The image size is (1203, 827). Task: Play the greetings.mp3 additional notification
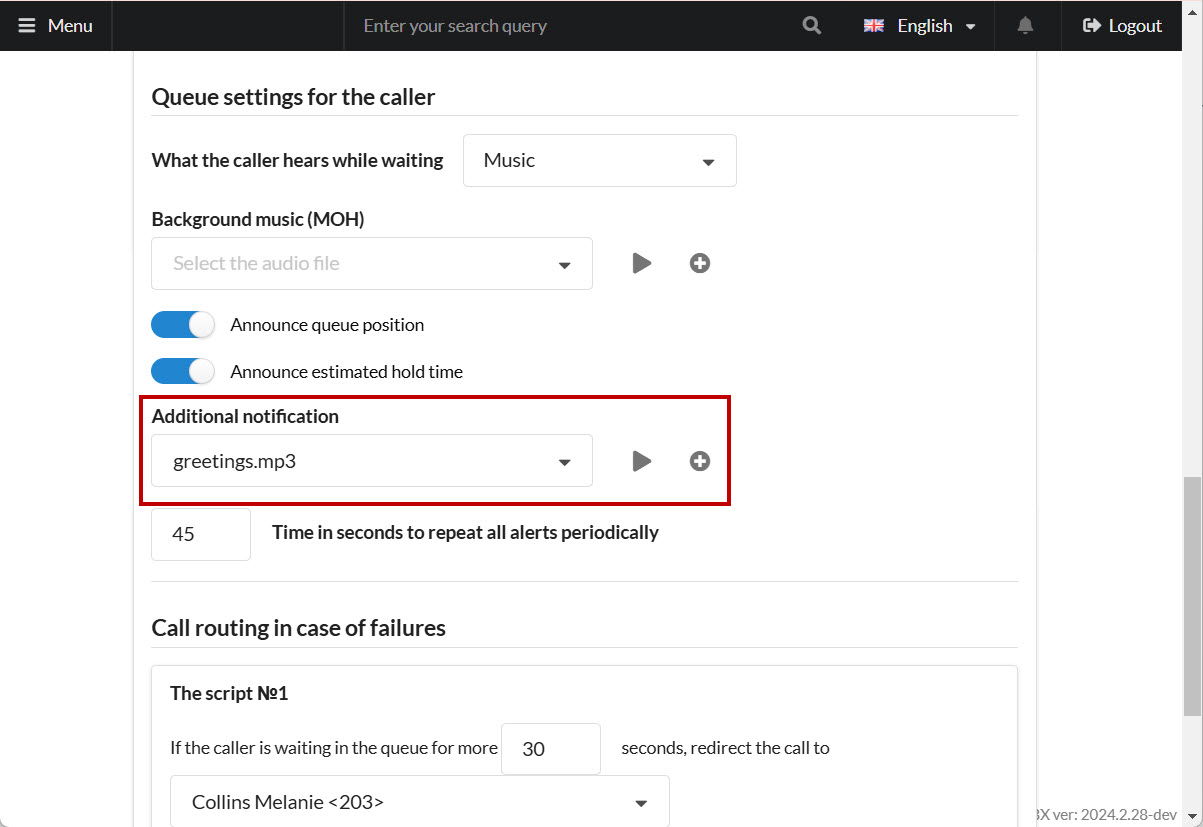641,461
